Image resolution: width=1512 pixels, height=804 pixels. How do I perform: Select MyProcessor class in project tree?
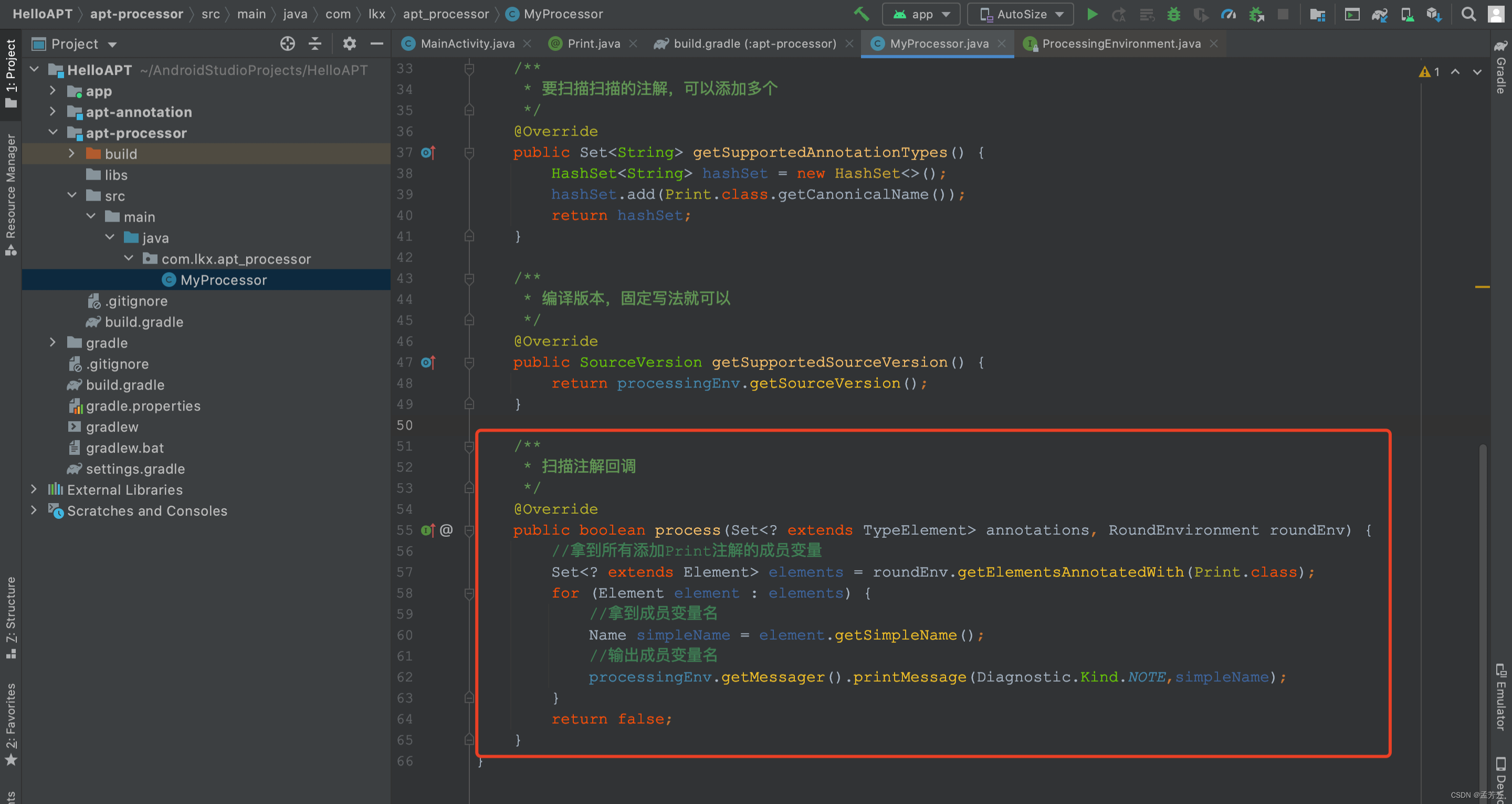tap(206, 279)
